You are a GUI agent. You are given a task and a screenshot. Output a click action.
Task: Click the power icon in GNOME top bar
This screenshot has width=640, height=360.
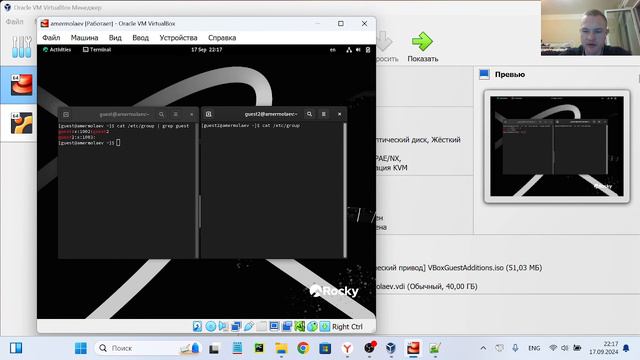(x=368, y=50)
